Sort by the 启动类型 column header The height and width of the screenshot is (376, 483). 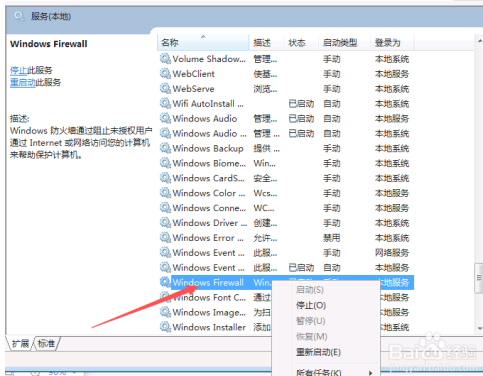[x=344, y=43]
